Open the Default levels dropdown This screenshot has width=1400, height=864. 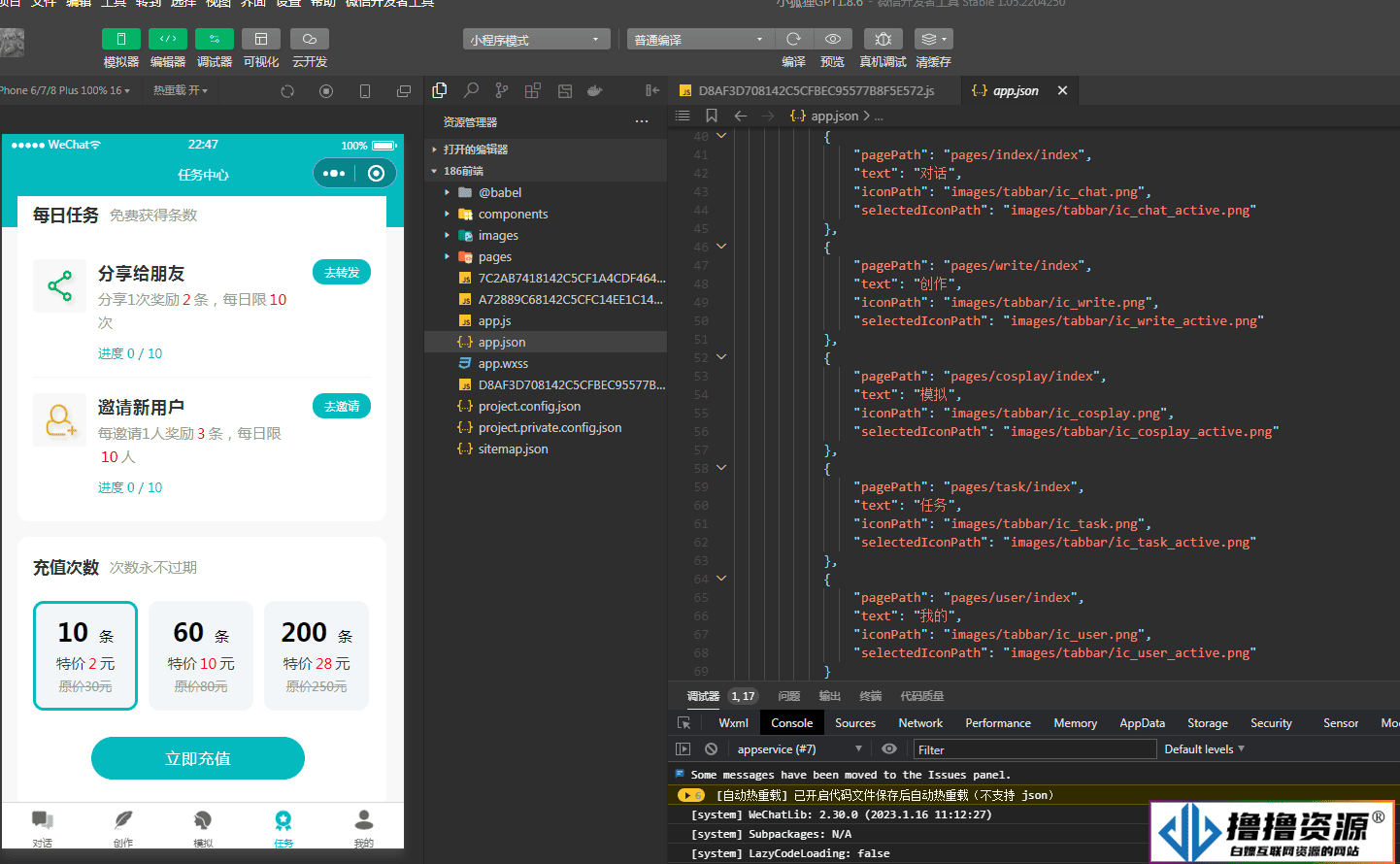click(1204, 749)
